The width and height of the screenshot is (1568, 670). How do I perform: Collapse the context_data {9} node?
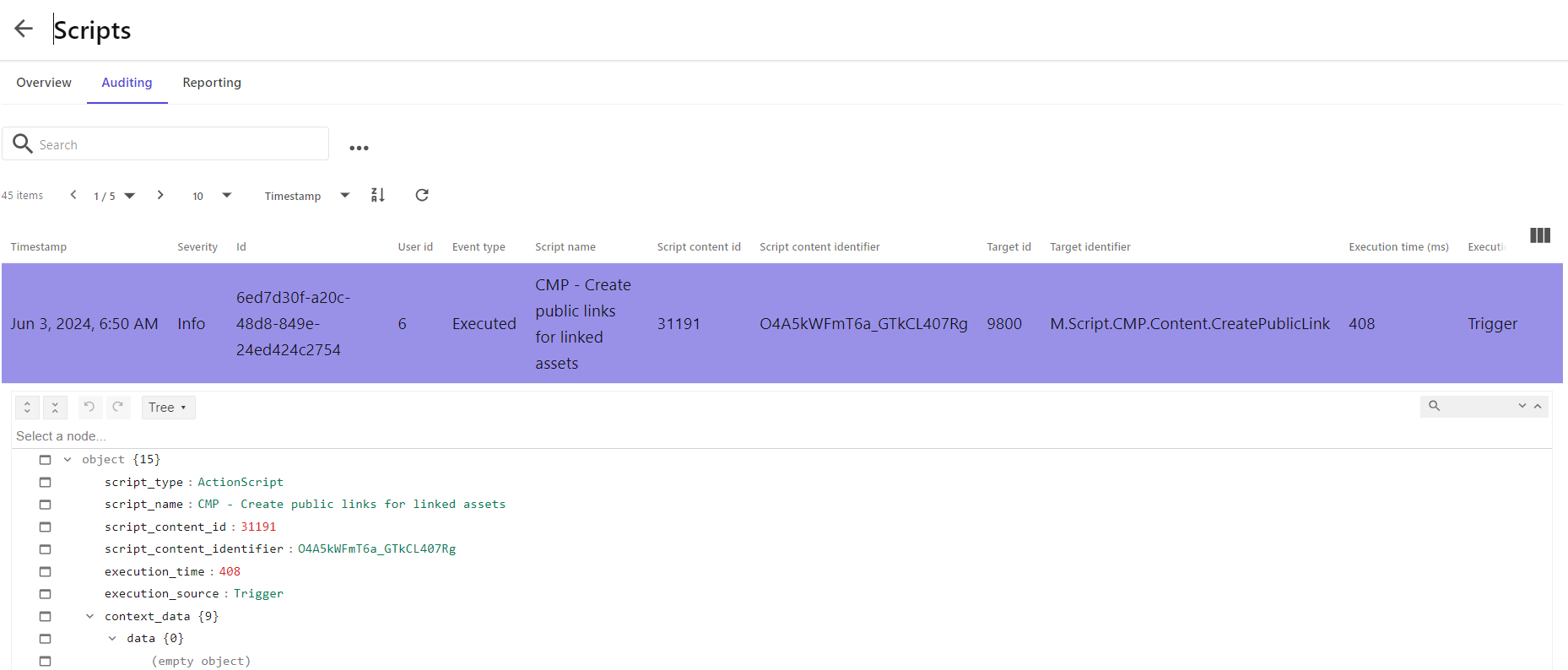[x=89, y=617]
